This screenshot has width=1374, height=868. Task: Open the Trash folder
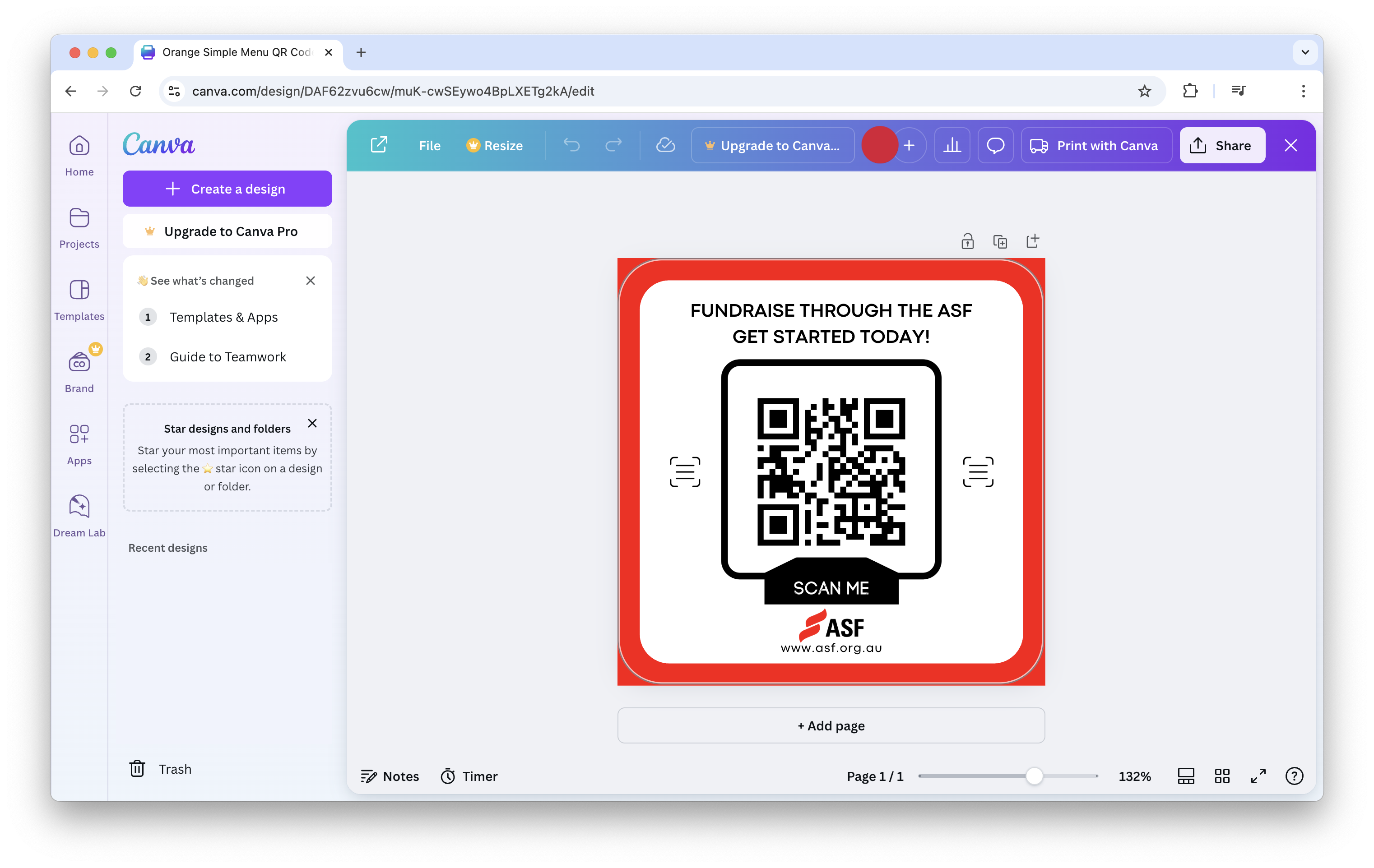click(160, 769)
